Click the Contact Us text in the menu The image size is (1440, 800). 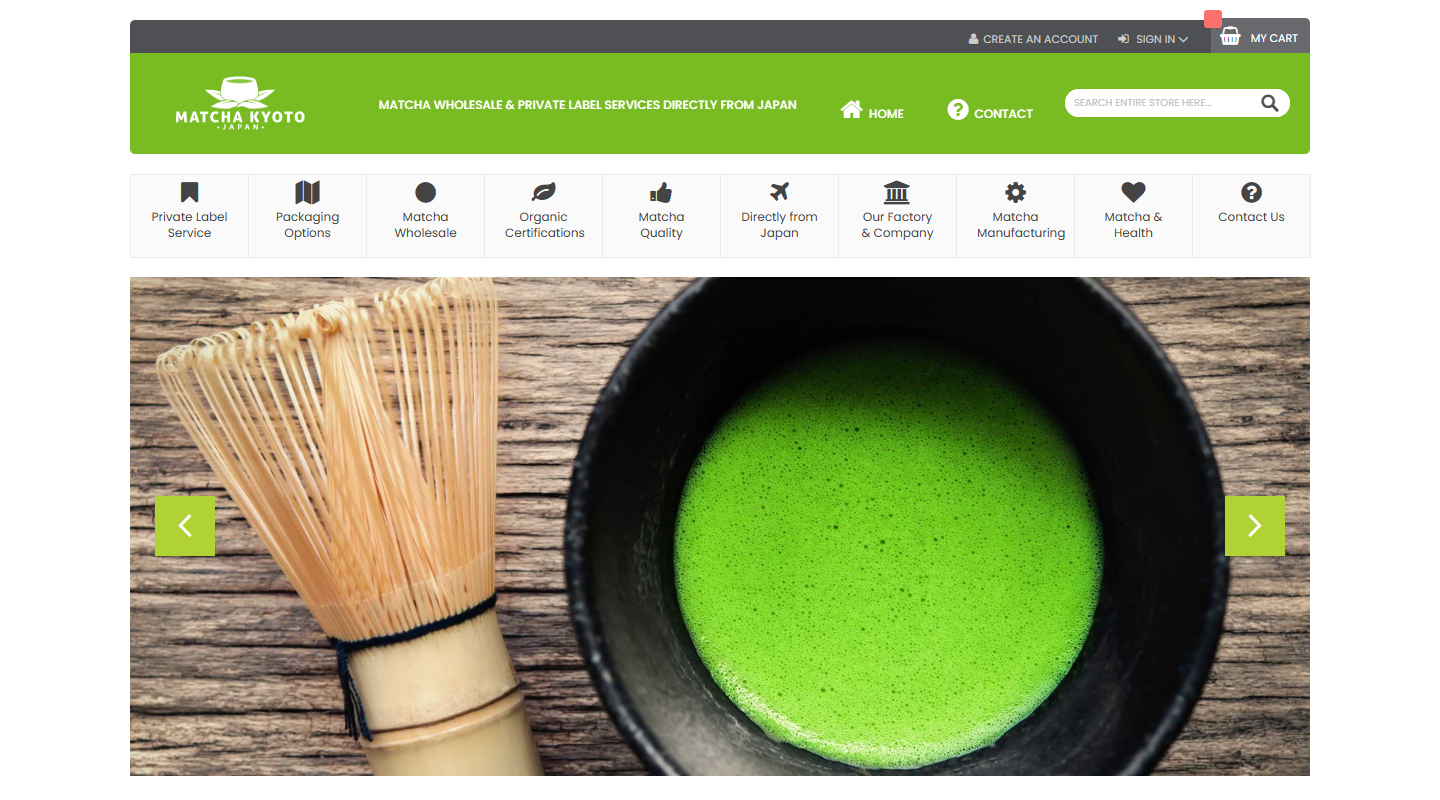pos(1251,217)
